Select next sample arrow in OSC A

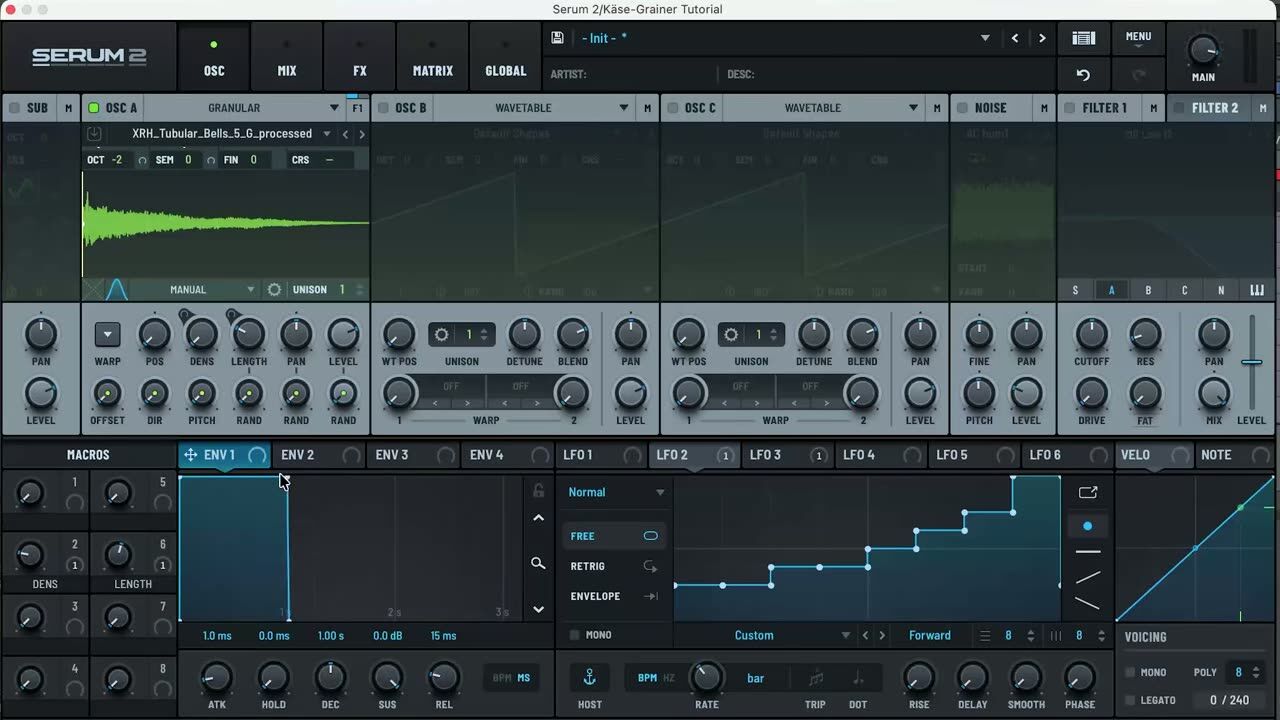(361, 134)
